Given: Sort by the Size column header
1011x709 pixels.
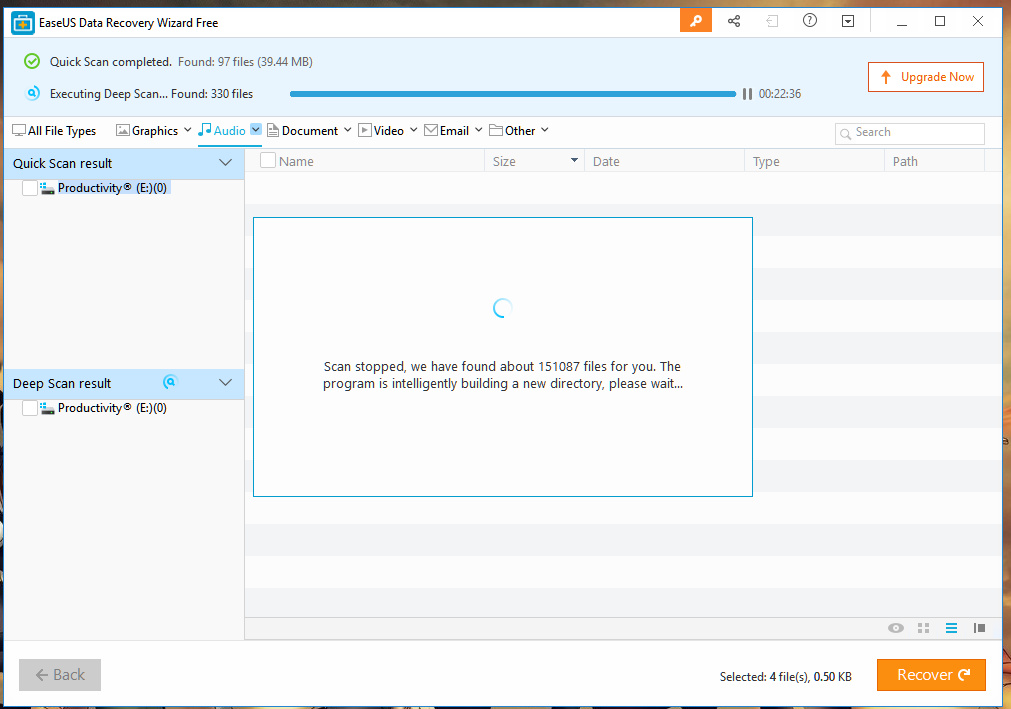Looking at the screenshot, I should tap(504, 161).
